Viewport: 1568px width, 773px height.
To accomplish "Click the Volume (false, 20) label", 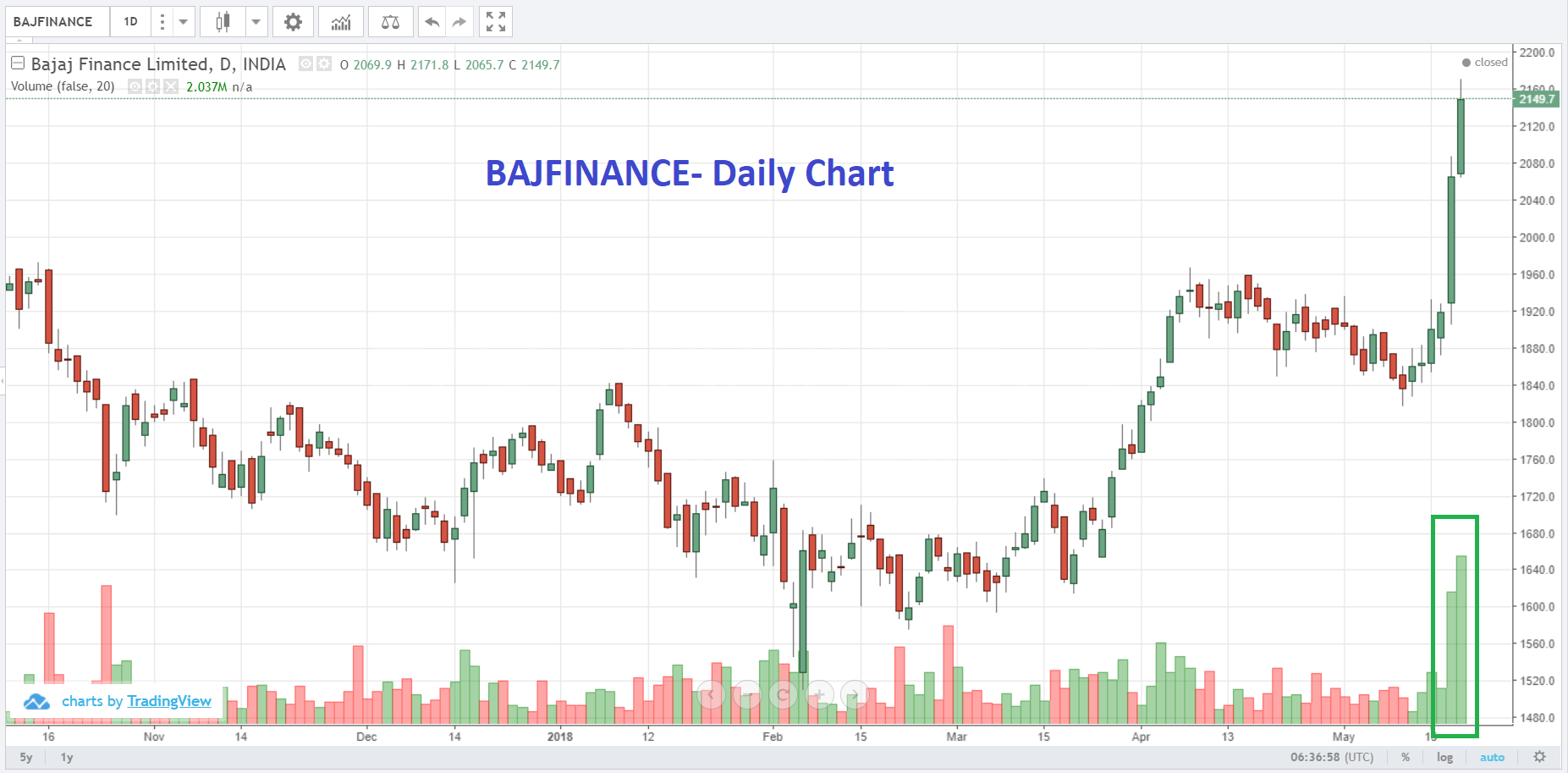I will 63,86.
